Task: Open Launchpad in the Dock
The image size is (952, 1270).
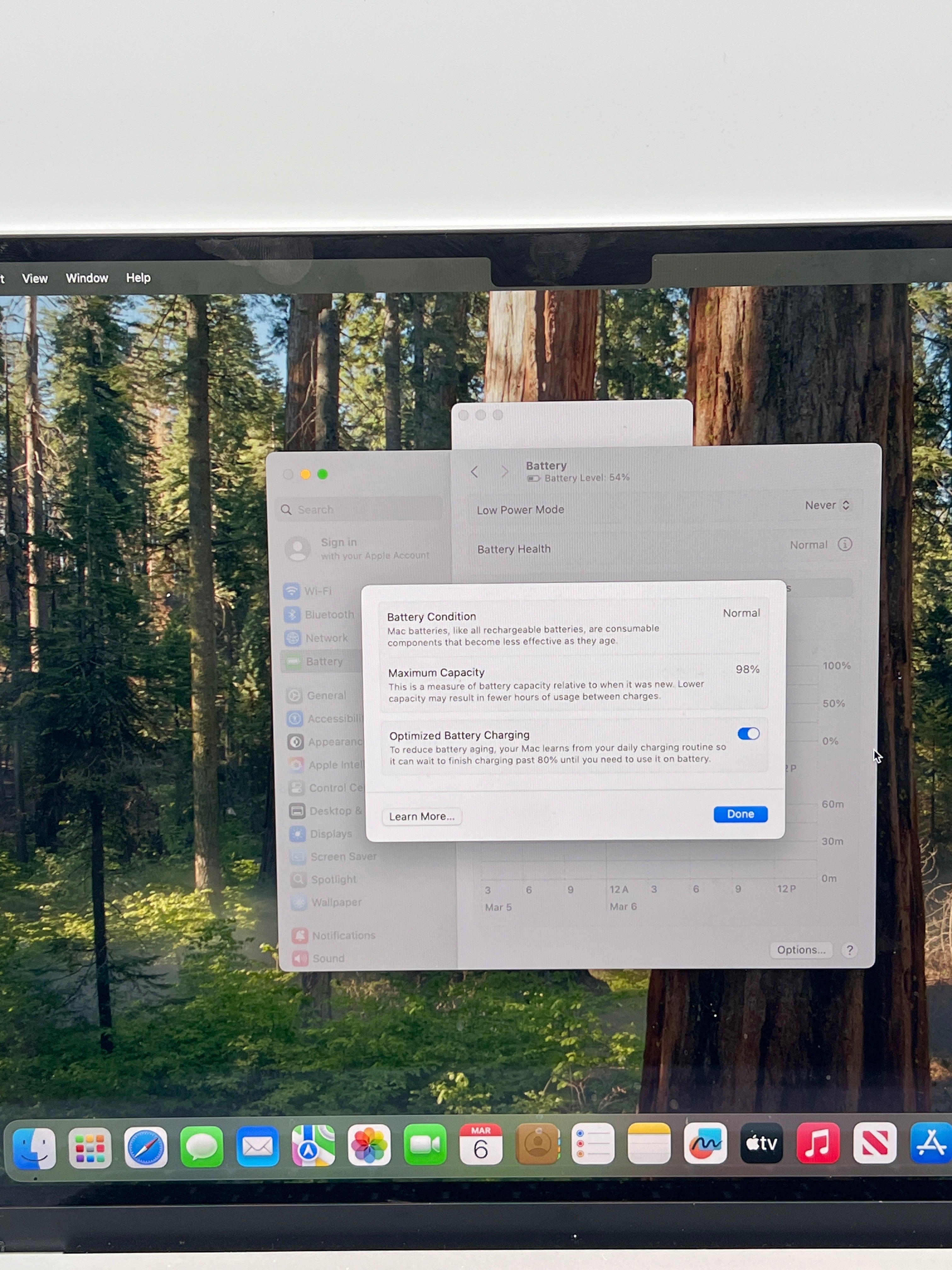Action: click(90, 1148)
